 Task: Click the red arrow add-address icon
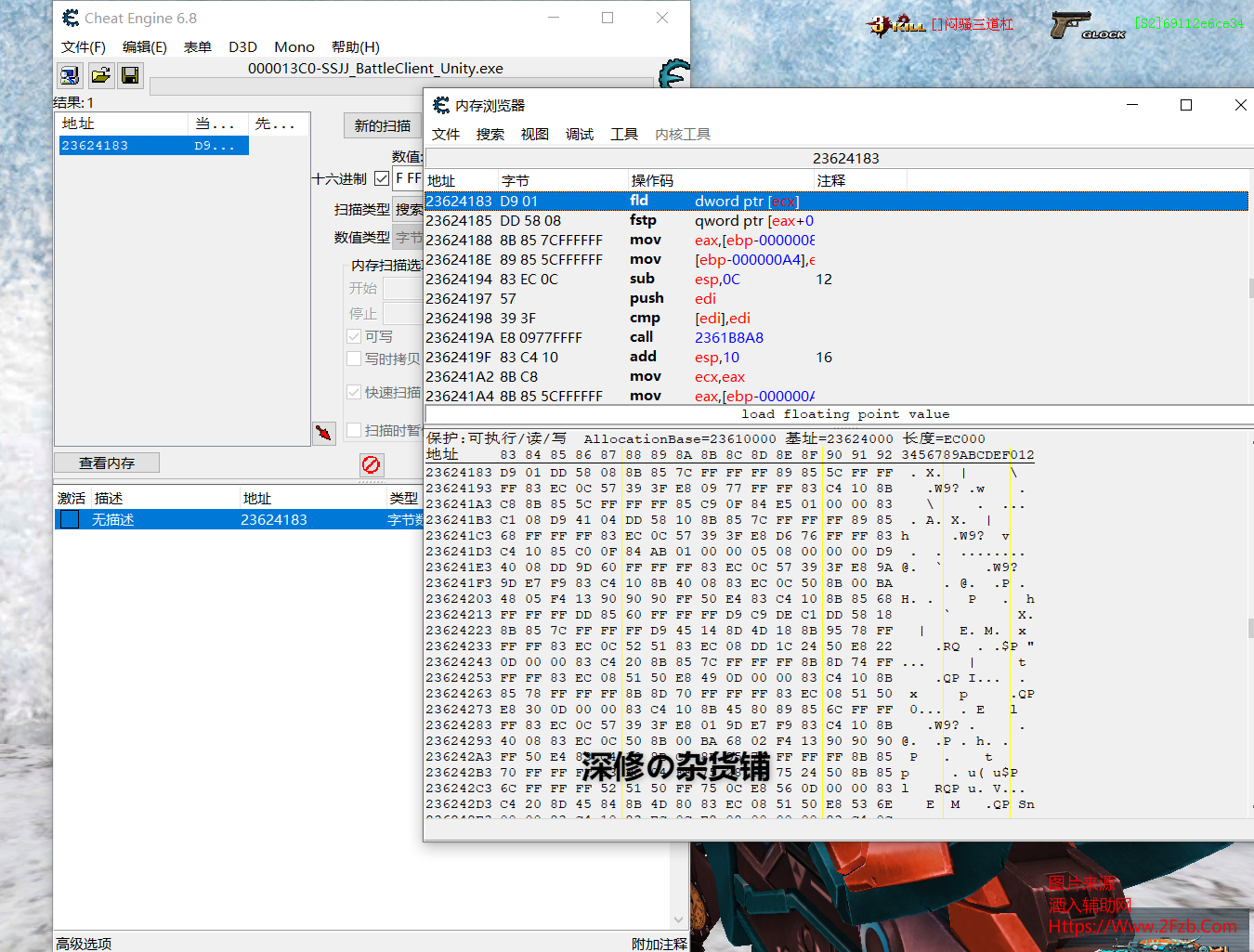[x=323, y=433]
